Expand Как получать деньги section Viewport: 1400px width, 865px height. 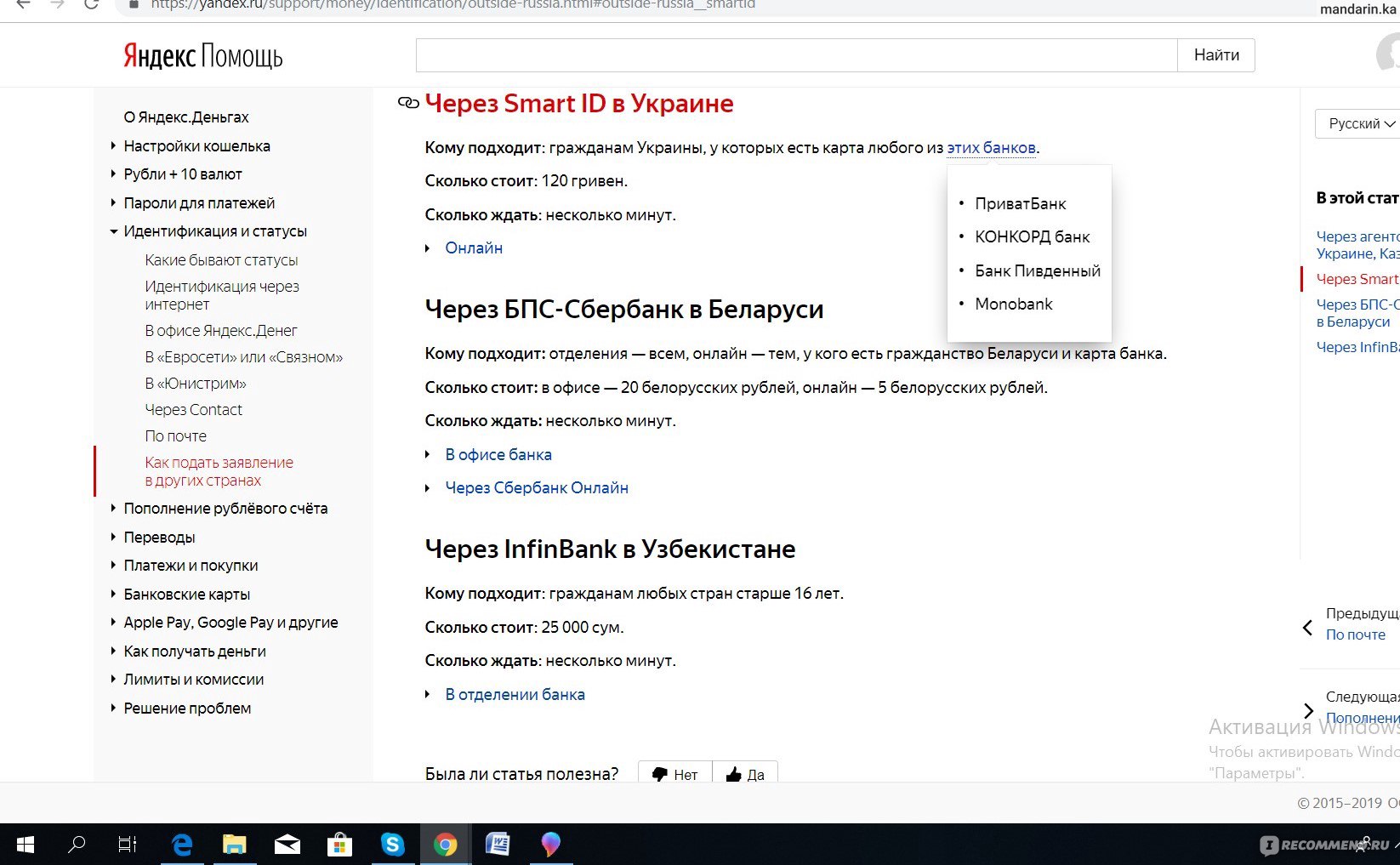(x=195, y=652)
